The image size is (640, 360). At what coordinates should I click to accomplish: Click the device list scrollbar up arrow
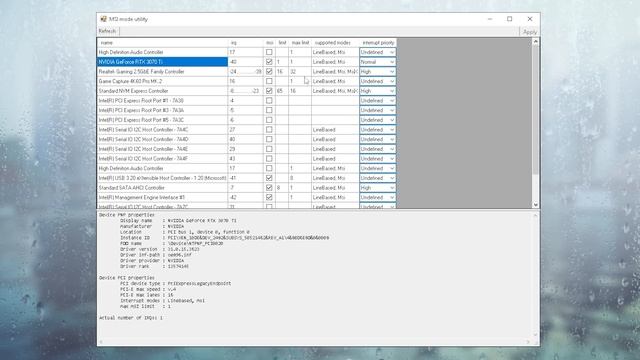coord(536,42)
